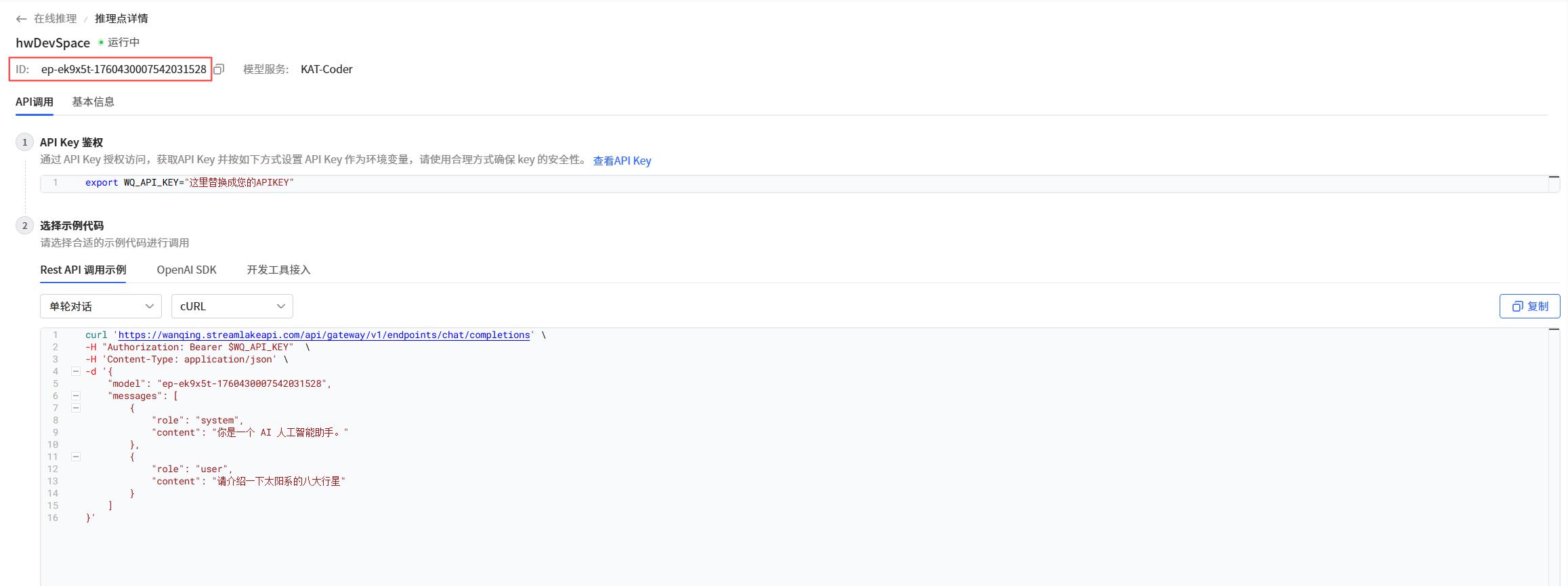Switch to the 基本信息 tab
1568x586 pixels.
(x=93, y=102)
